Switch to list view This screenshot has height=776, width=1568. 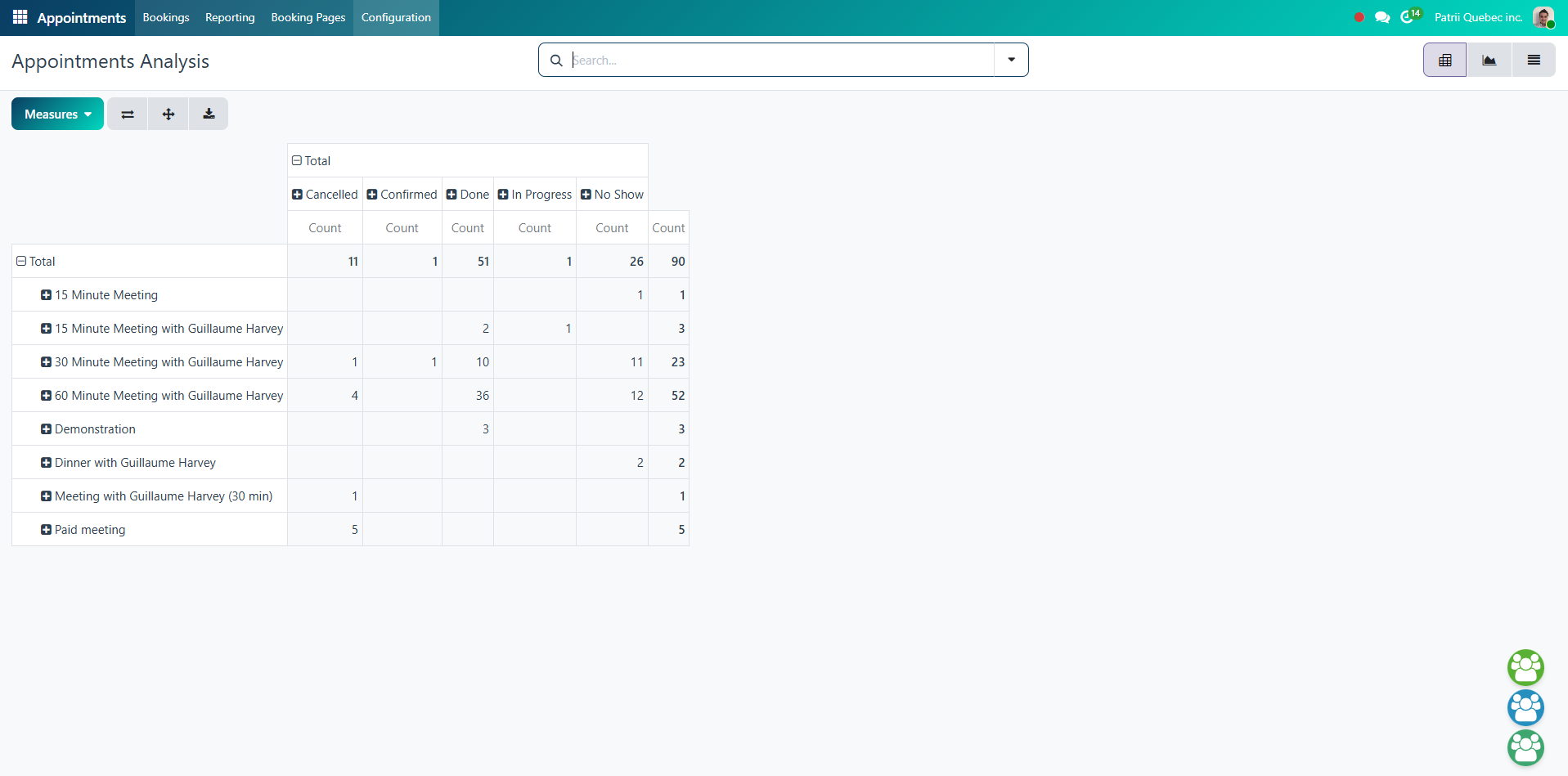pos(1533,61)
